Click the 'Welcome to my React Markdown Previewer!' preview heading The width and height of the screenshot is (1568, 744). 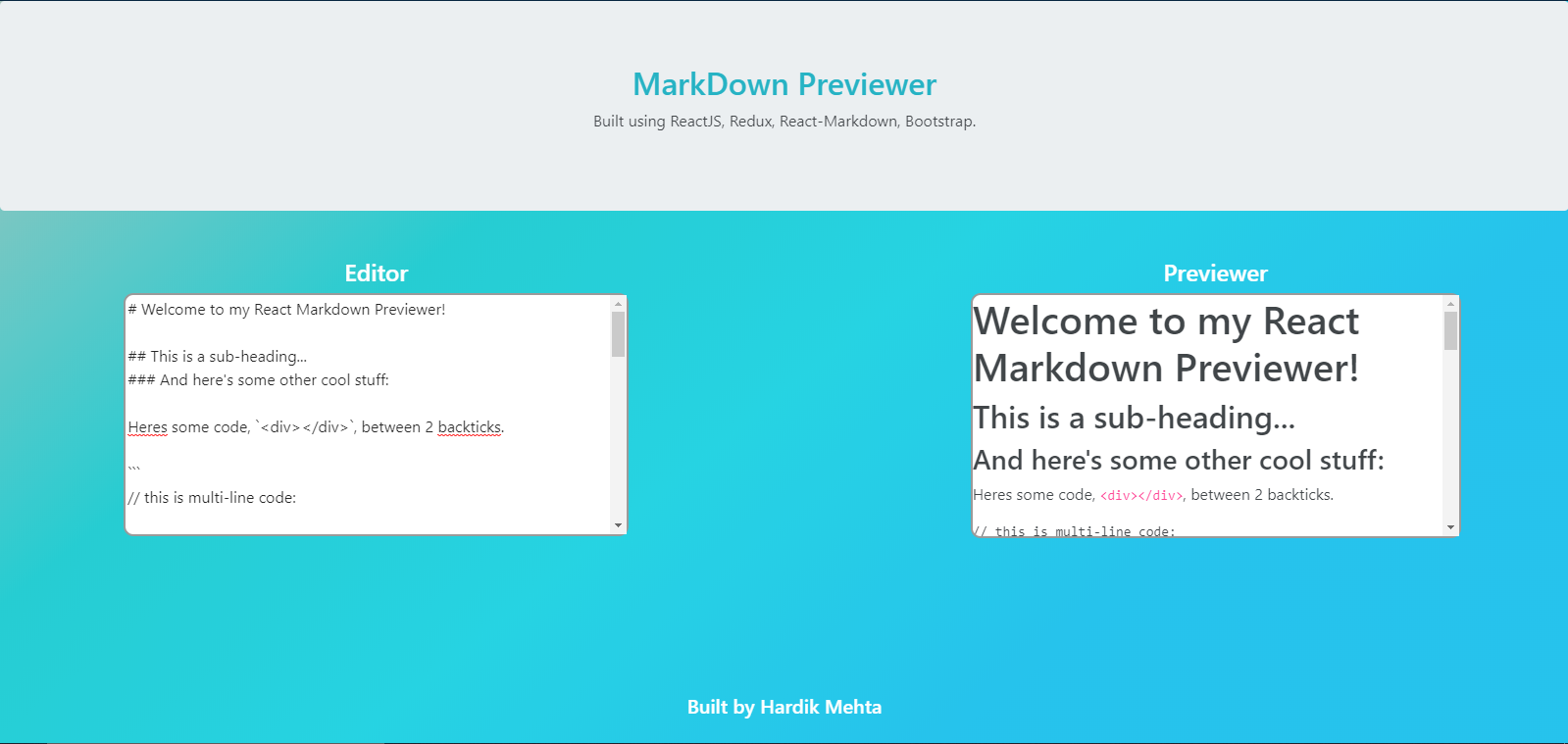pyautogui.click(x=1166, y=345)
